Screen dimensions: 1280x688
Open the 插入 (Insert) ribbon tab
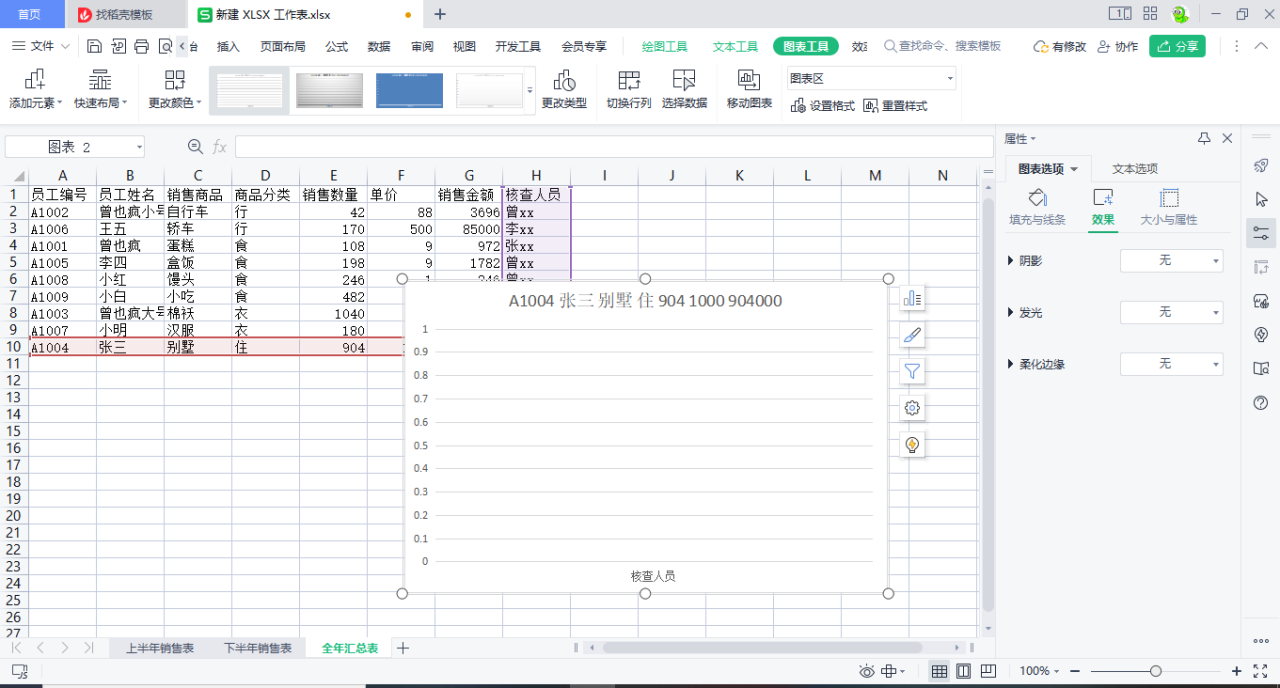click(229, 46)
